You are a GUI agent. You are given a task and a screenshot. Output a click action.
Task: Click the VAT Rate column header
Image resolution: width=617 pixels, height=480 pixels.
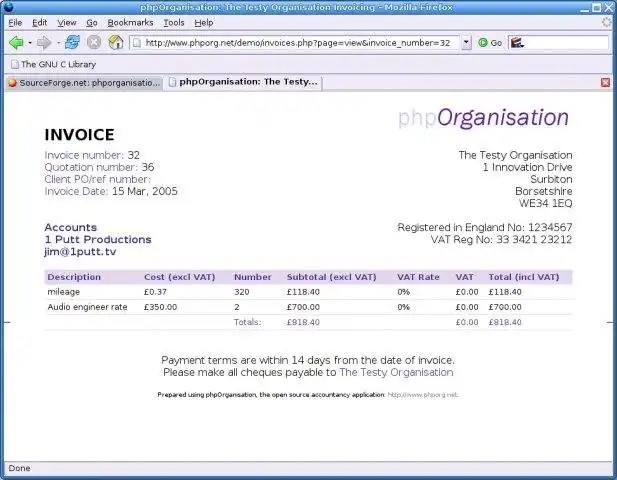coord(418,277)
